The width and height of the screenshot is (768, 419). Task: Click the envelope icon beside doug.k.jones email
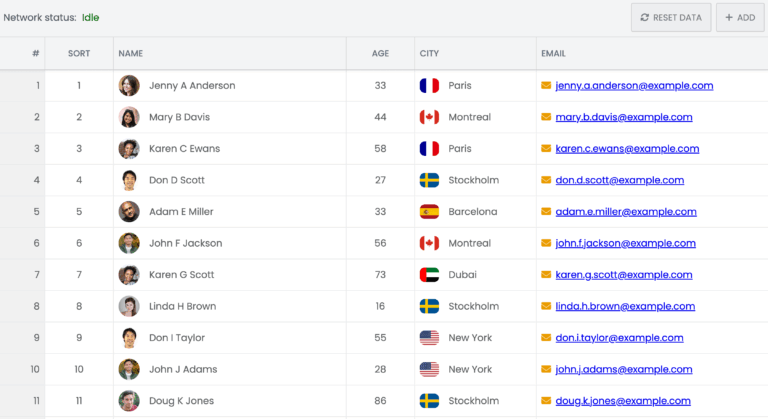[546, 401]
